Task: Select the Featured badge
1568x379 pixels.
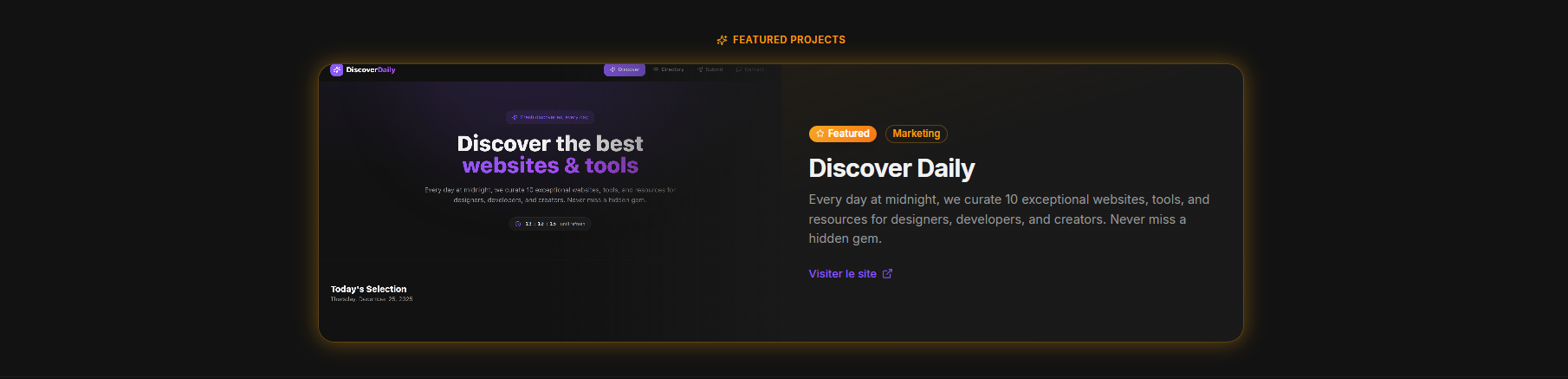Action: click(843, 134)
